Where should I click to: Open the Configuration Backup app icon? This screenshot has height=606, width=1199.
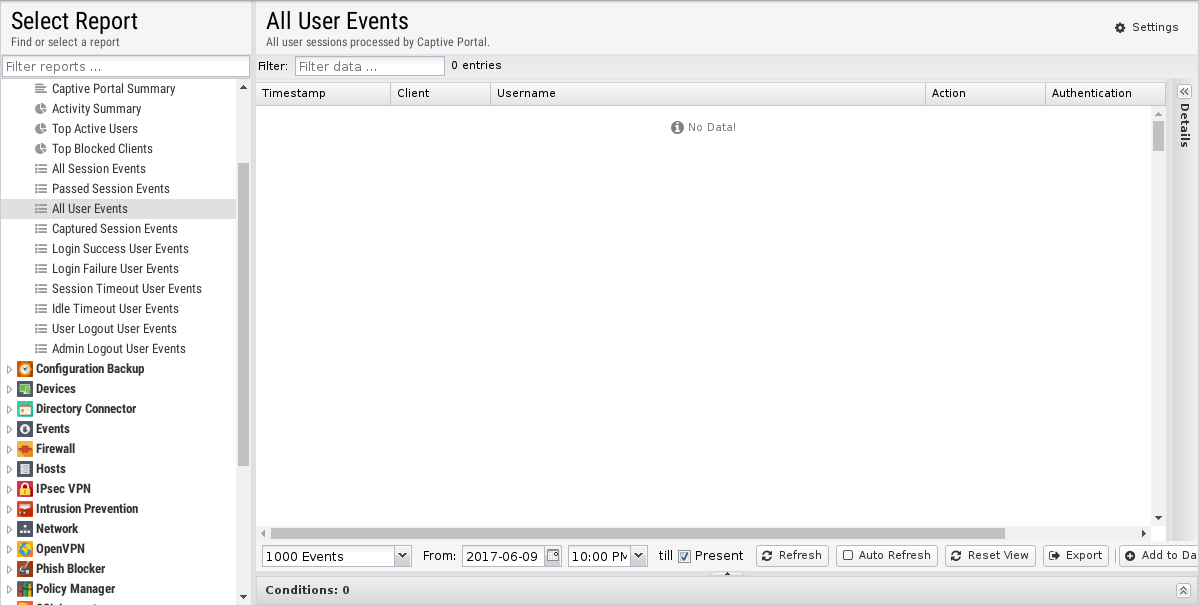[x=25, y=369]
